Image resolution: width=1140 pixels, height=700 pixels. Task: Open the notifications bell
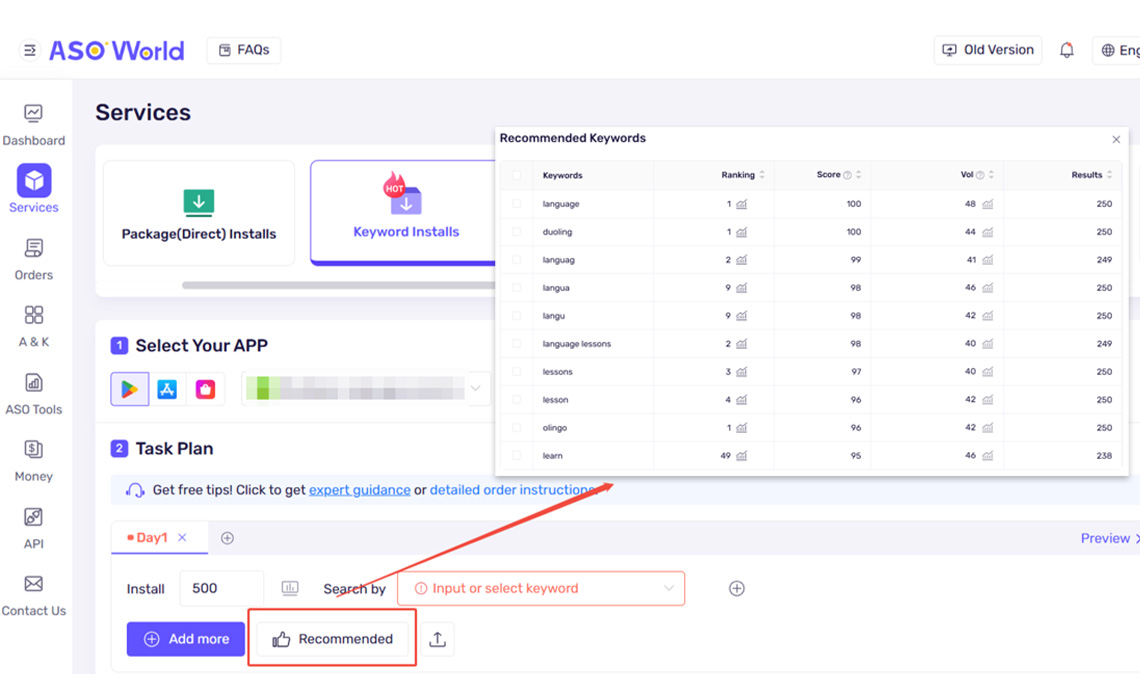pyautogui.click(x=1067, y=50)
